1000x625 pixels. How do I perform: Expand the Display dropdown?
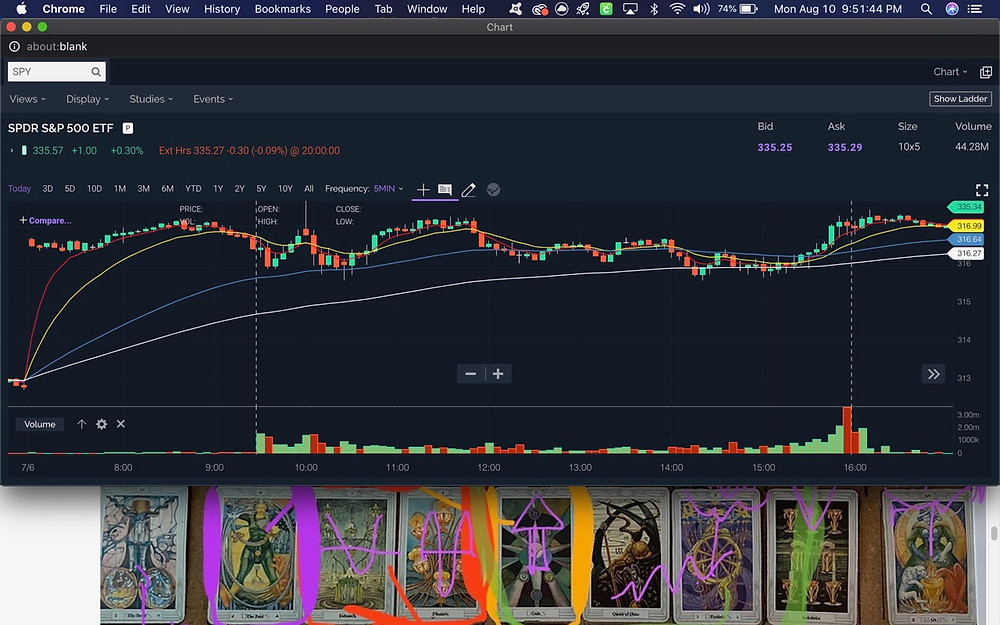tap(87, 99)
